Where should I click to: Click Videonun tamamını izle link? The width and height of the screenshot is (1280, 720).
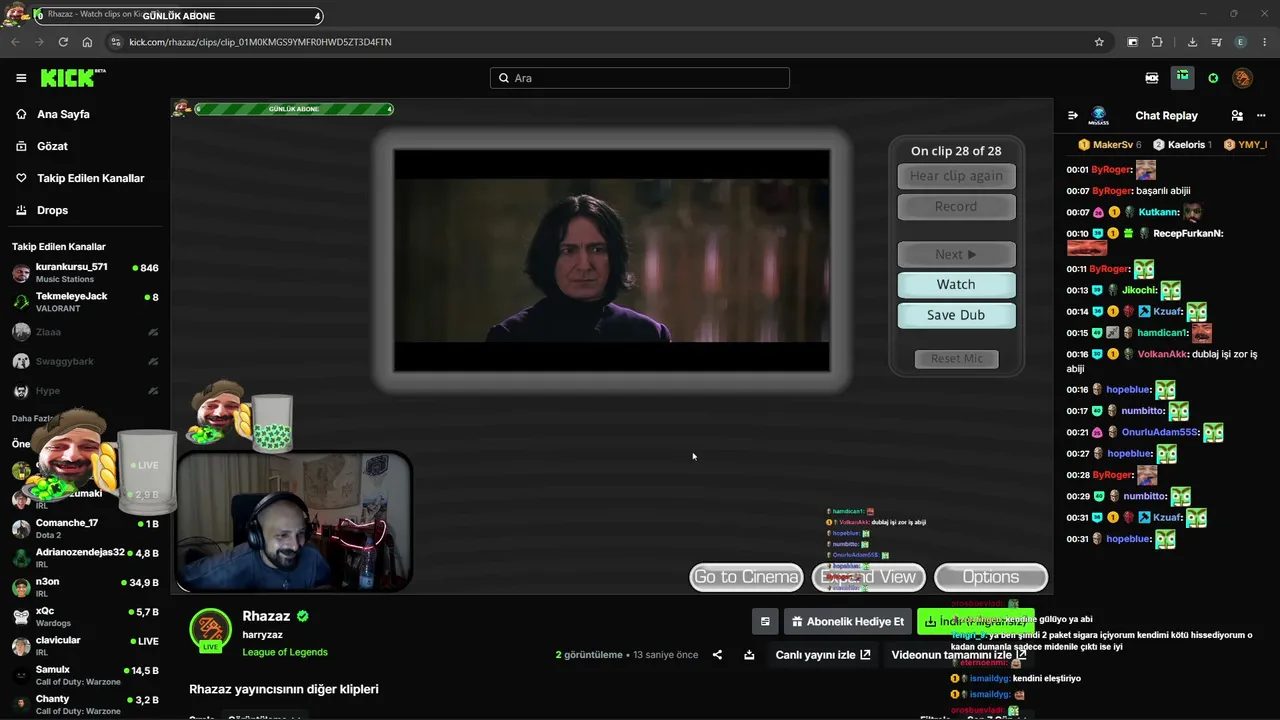[x=959, y=655]
